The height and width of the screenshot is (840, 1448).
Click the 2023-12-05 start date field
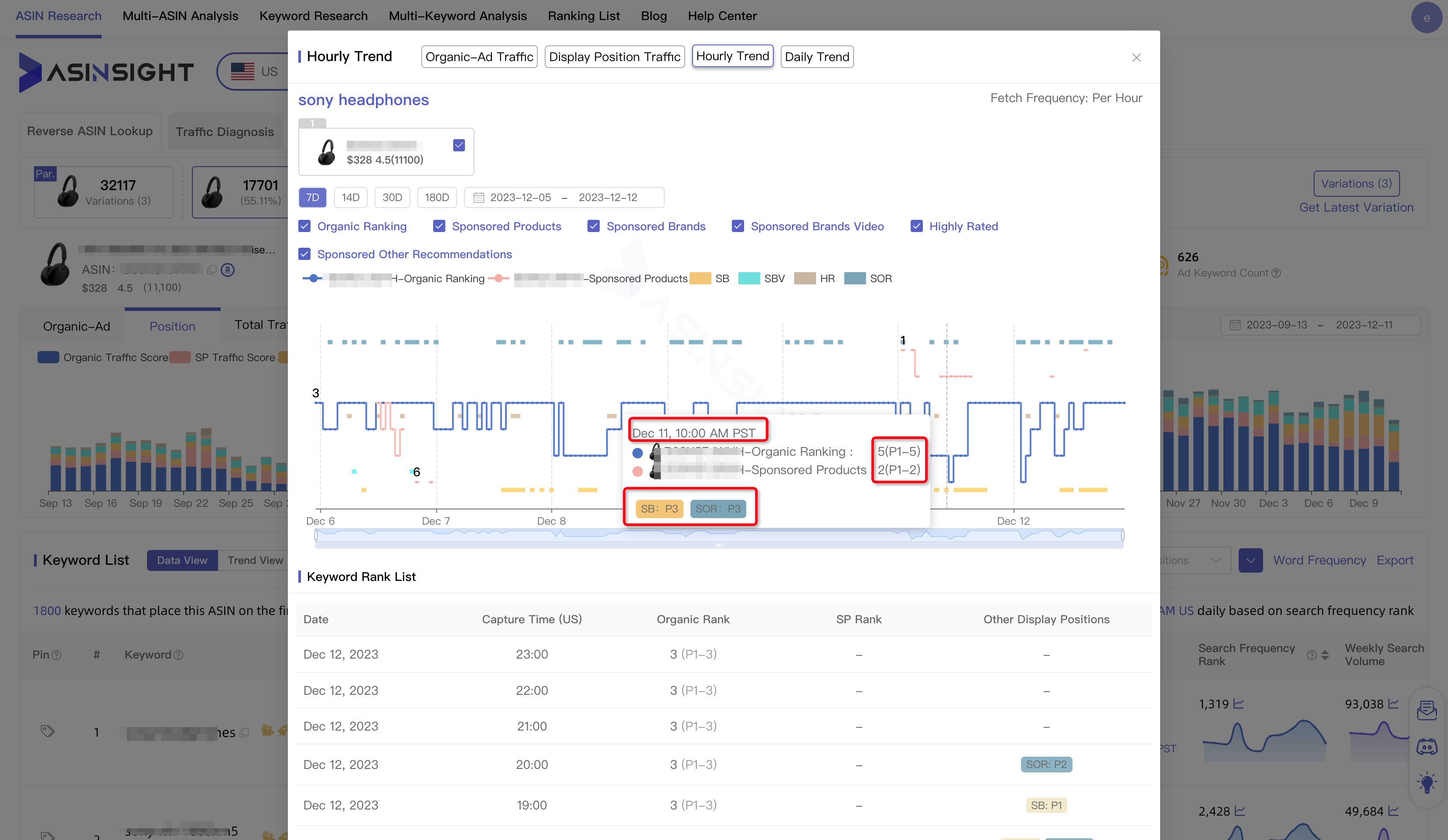pos(521,198)
